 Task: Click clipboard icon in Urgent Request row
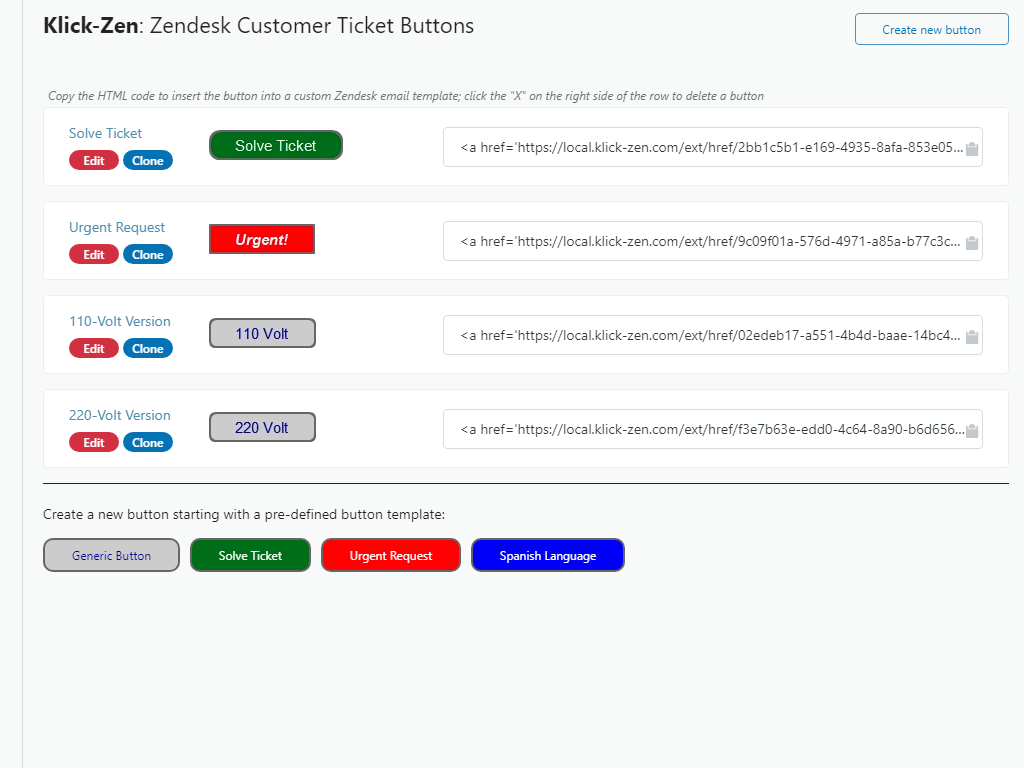point(971,243)
